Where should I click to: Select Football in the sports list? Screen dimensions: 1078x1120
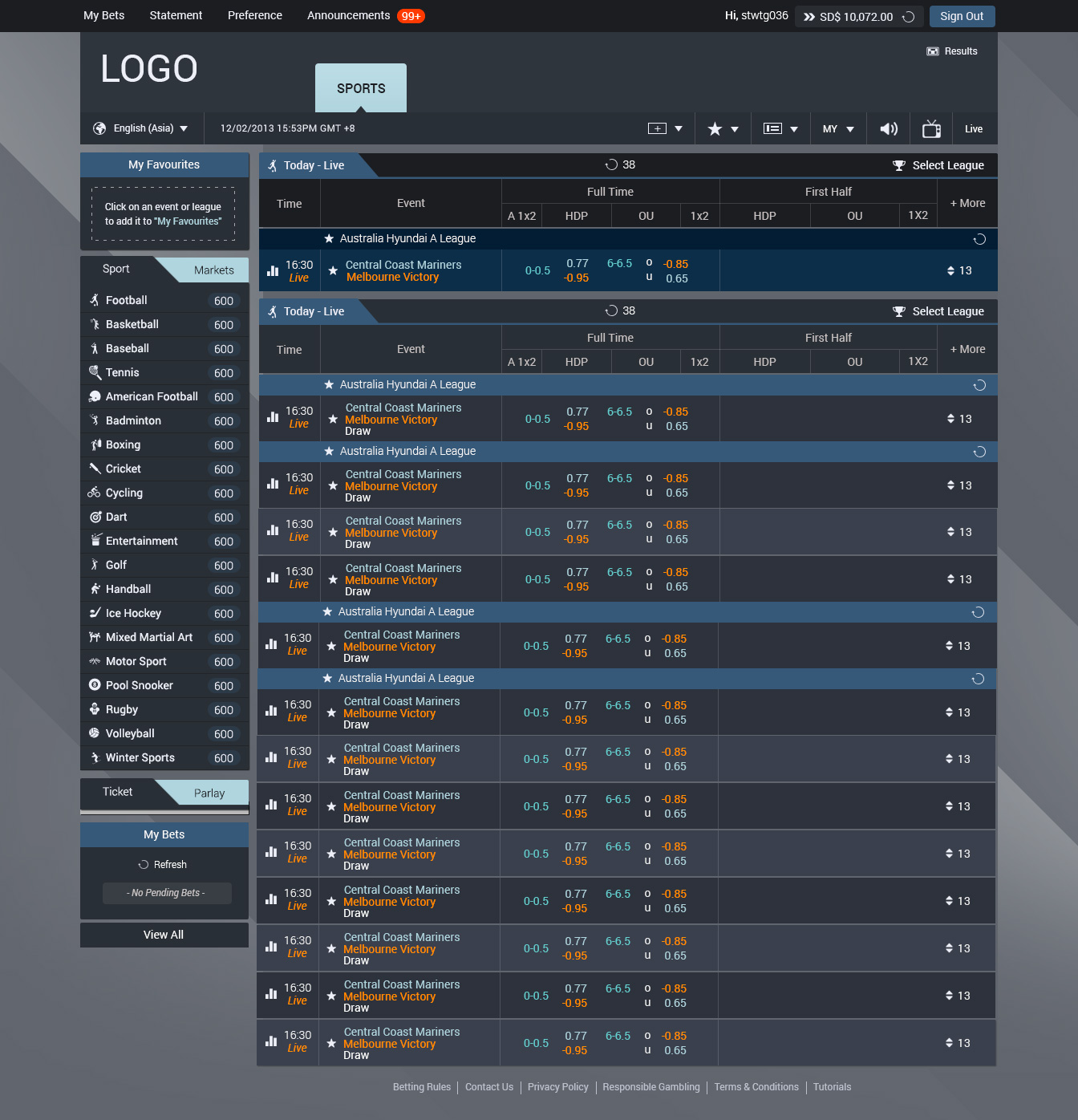(x=127, y=300)
